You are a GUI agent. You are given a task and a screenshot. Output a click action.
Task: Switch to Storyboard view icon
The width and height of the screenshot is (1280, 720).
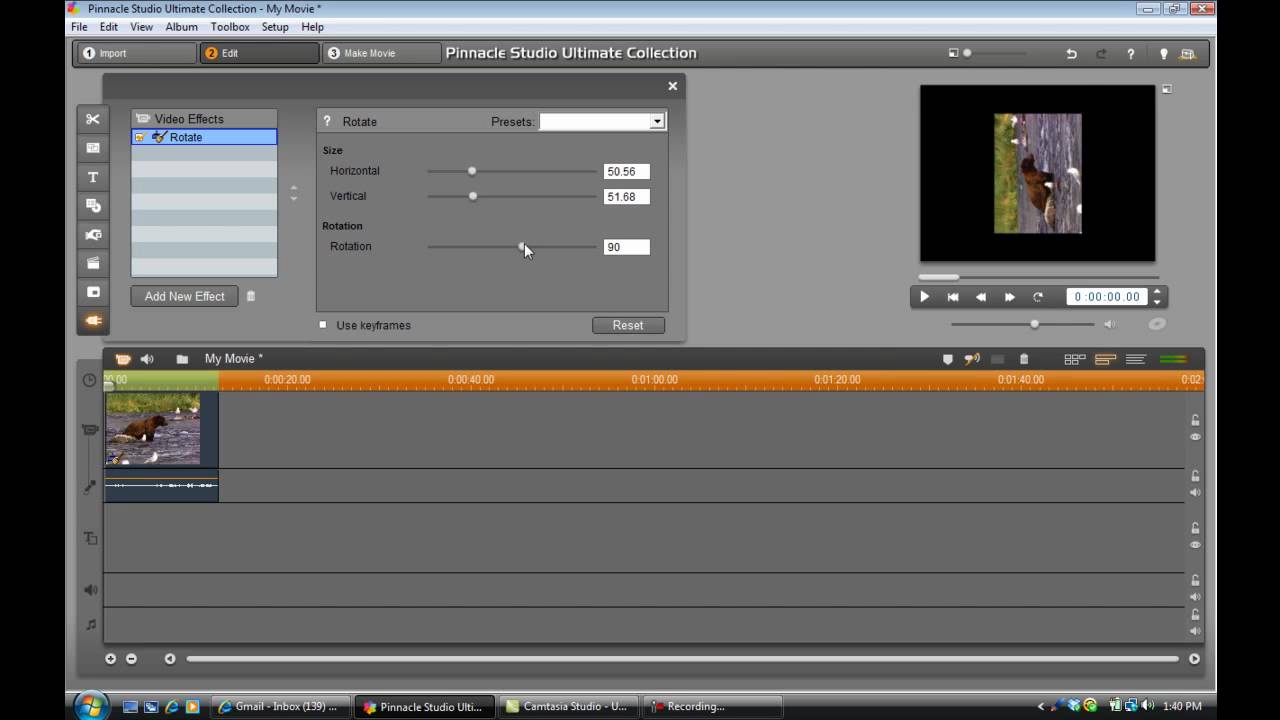pos(1075,359)
